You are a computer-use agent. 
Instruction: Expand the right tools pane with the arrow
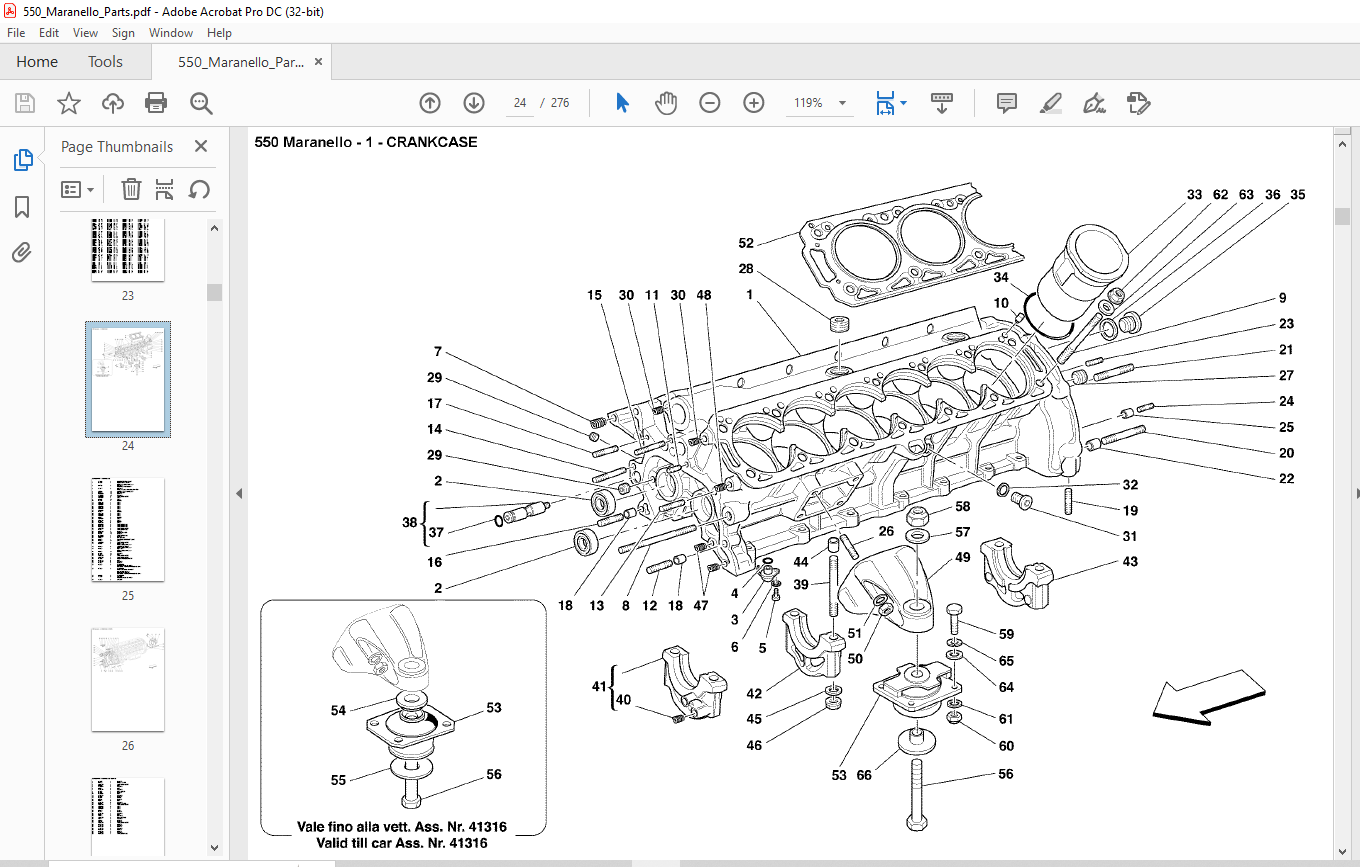(1356, 494)
